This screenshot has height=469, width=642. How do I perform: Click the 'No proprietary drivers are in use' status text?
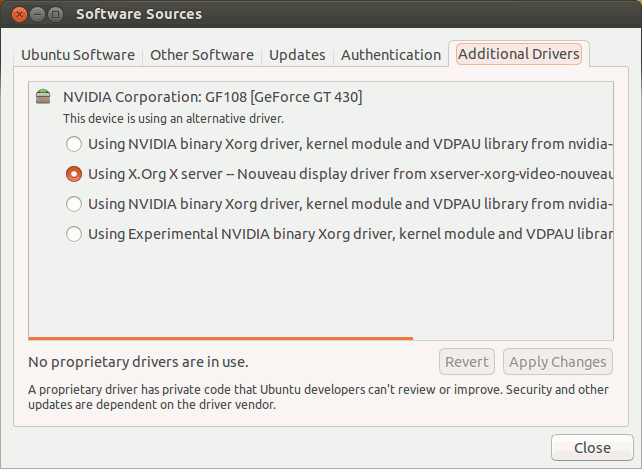point(138,362)
